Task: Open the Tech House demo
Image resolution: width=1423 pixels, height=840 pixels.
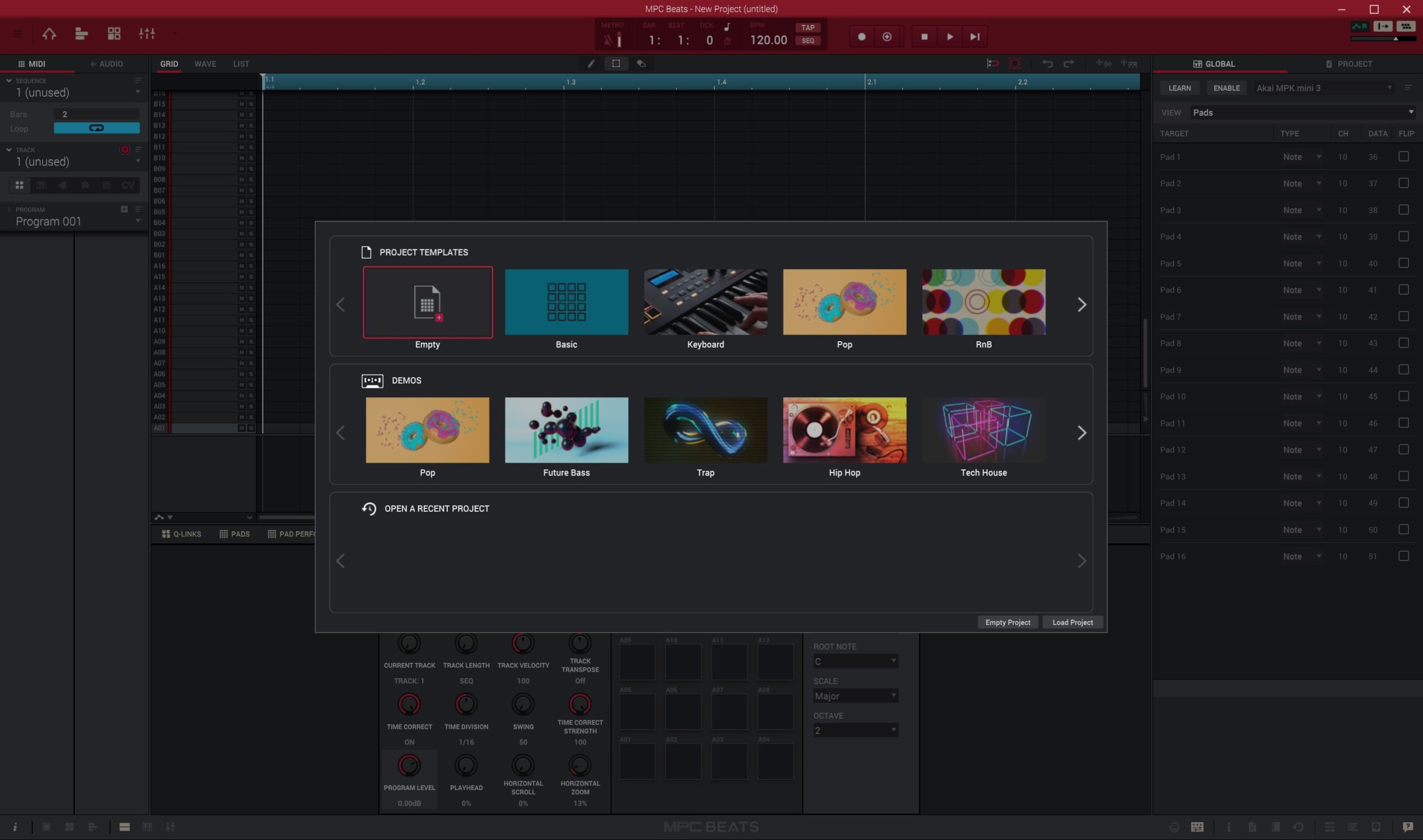Action: [983, 430]
